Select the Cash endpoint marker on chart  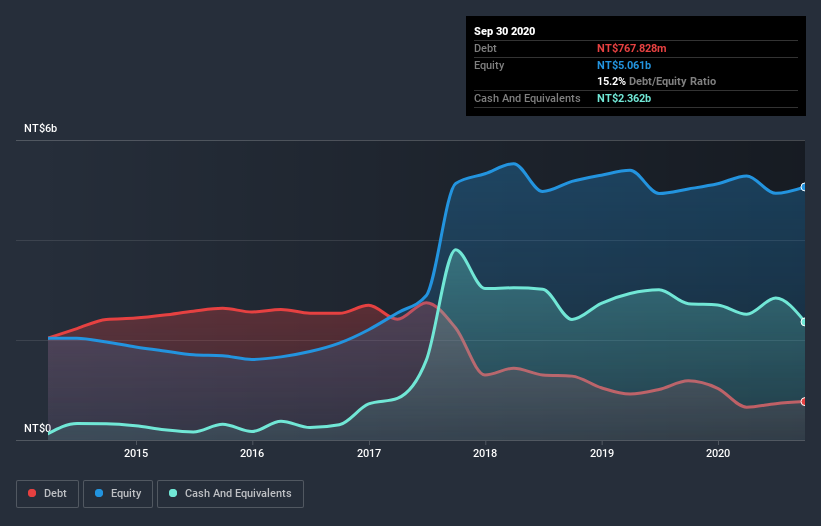(x=804, y=322)
